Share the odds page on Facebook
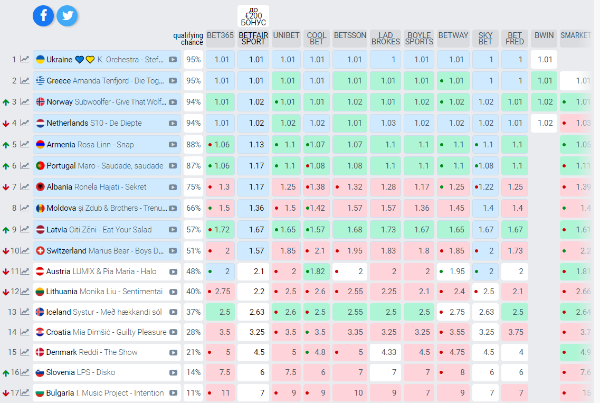Viewport: 600px width, 403px height. point(44,15)
